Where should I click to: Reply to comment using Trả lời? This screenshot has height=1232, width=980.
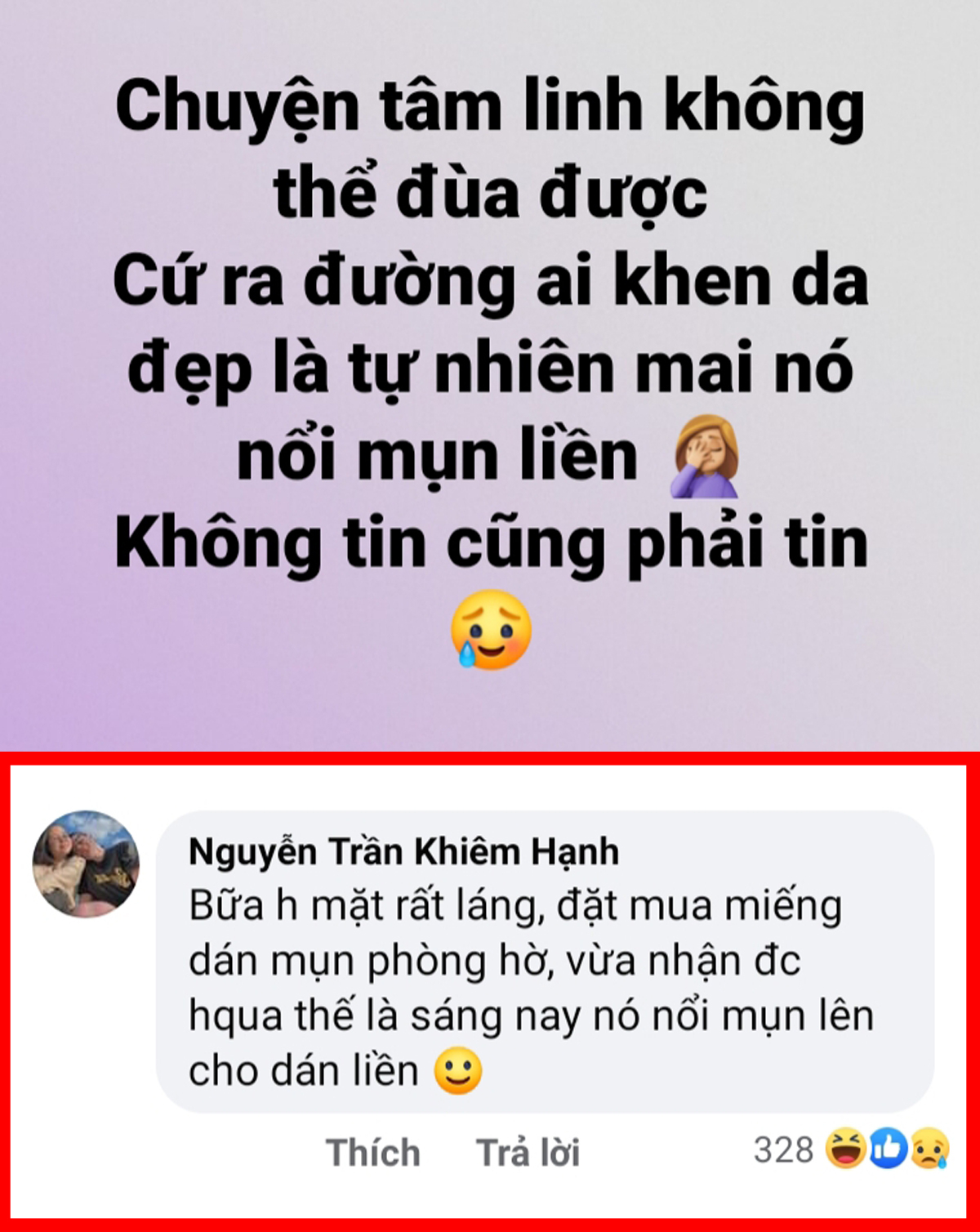pyautogui.click(x=528, y=1152)
